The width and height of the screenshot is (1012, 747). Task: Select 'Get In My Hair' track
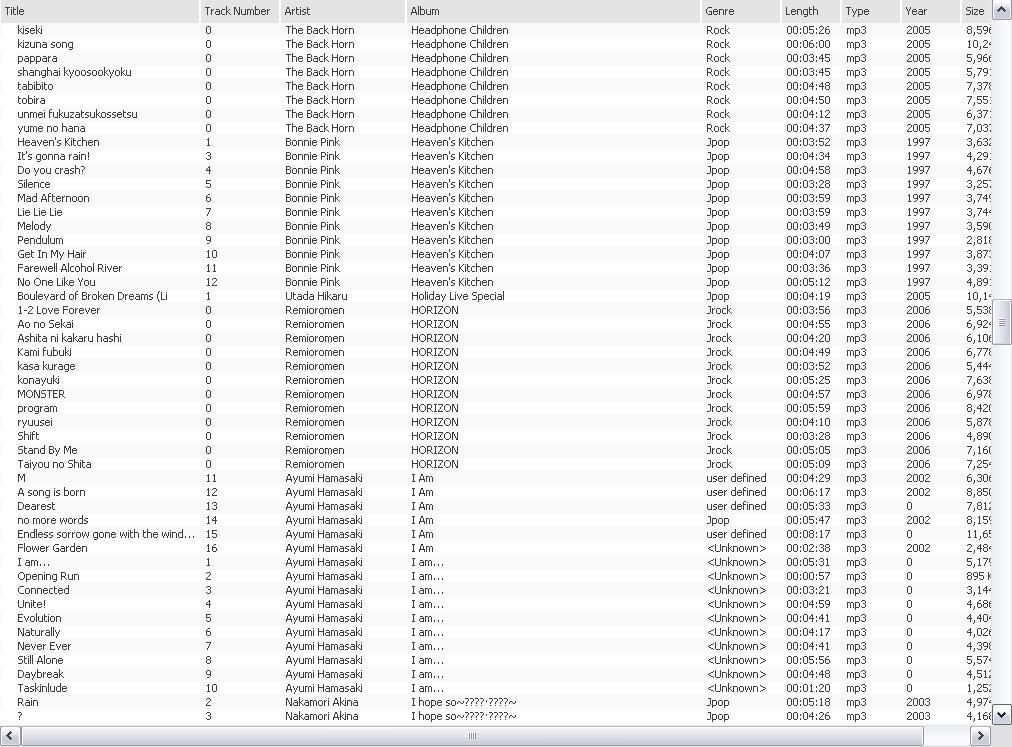(x=52, y=254)
